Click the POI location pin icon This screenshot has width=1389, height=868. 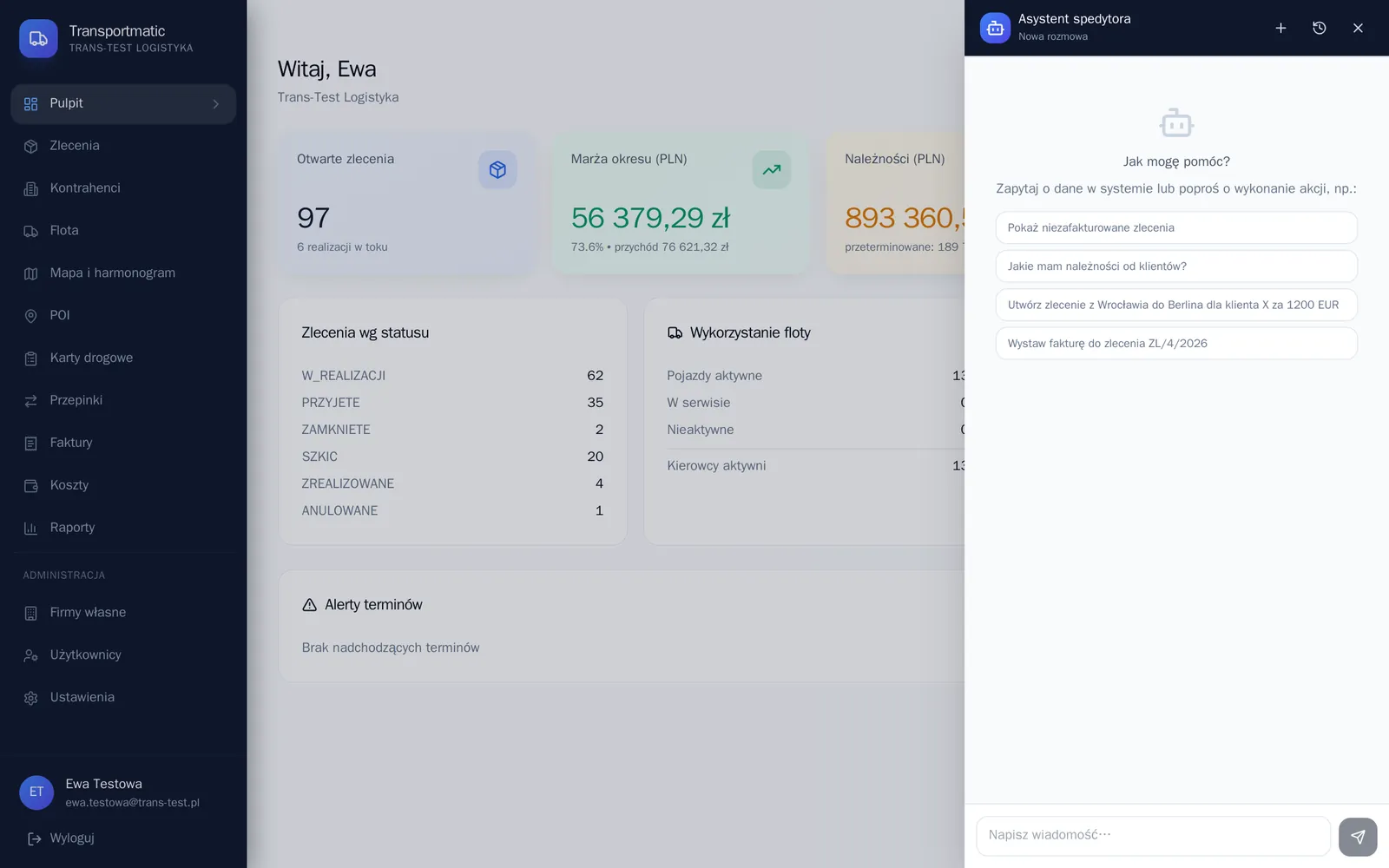[x=31, y=316]
